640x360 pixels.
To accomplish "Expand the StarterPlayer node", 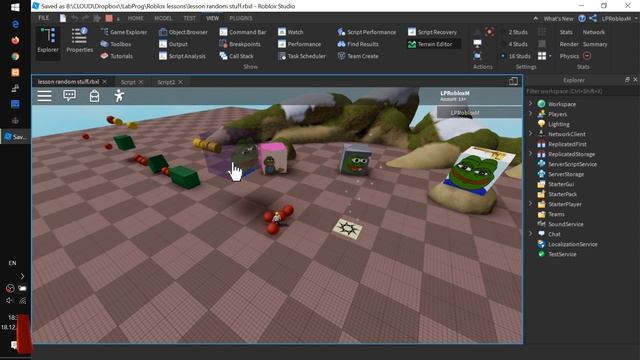I will (x=531, y=204).
